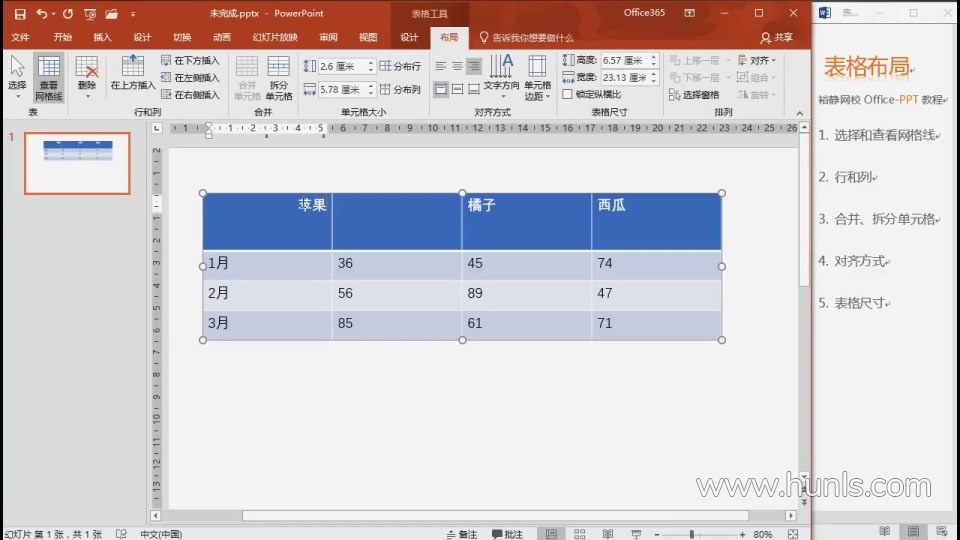Viewport: 960px width, 540px height.
Task: Click the cell height field showing 2.6 厘米
Action: [342, 66]
